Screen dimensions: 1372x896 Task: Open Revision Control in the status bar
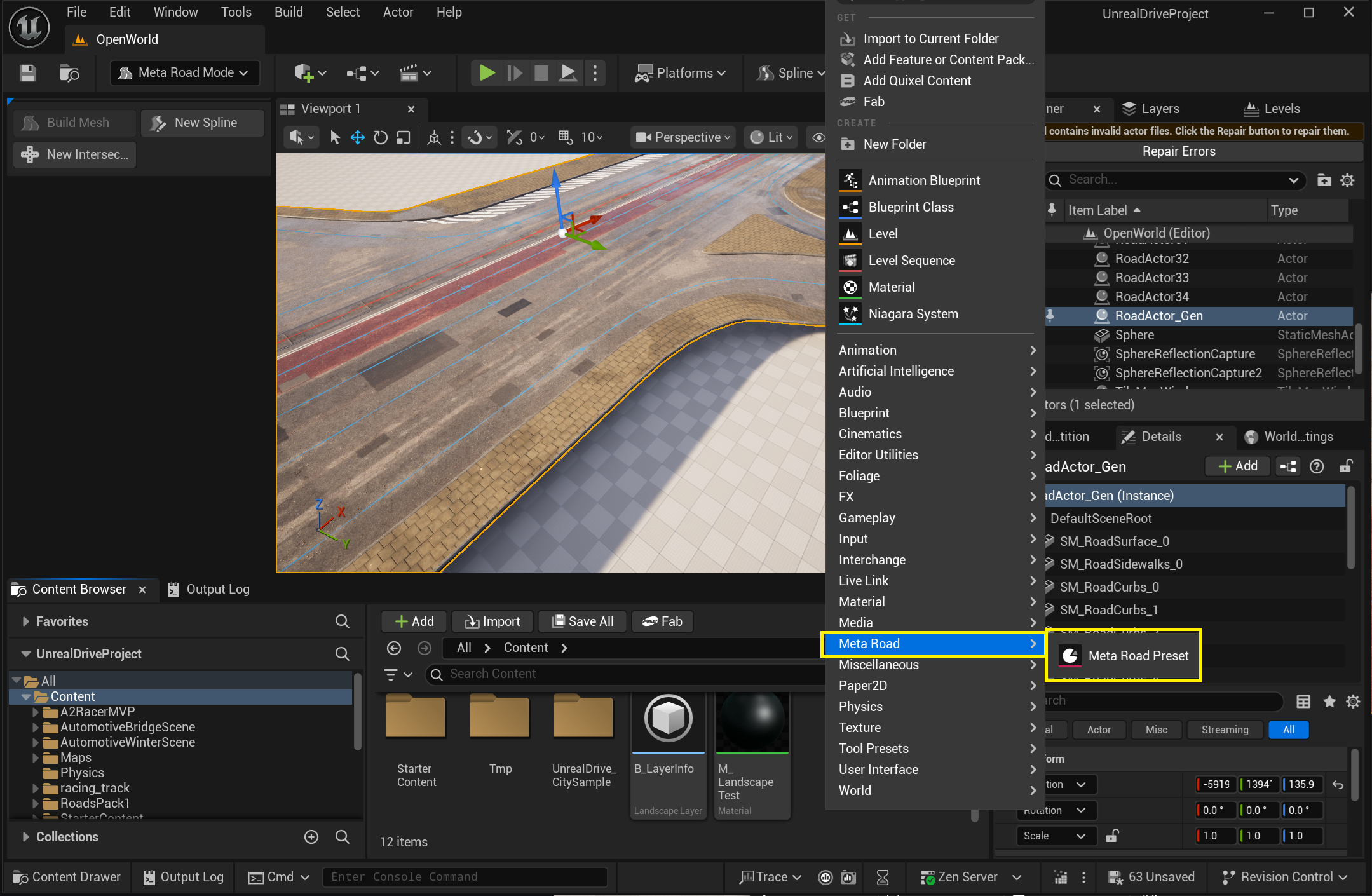tap(1284, 878)
